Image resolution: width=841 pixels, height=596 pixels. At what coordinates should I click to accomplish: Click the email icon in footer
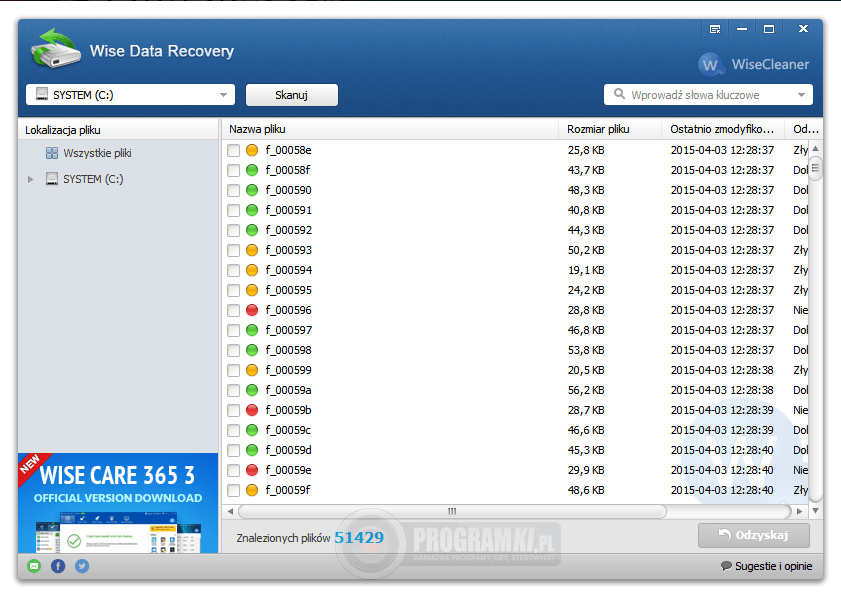[x=34, y=566]
